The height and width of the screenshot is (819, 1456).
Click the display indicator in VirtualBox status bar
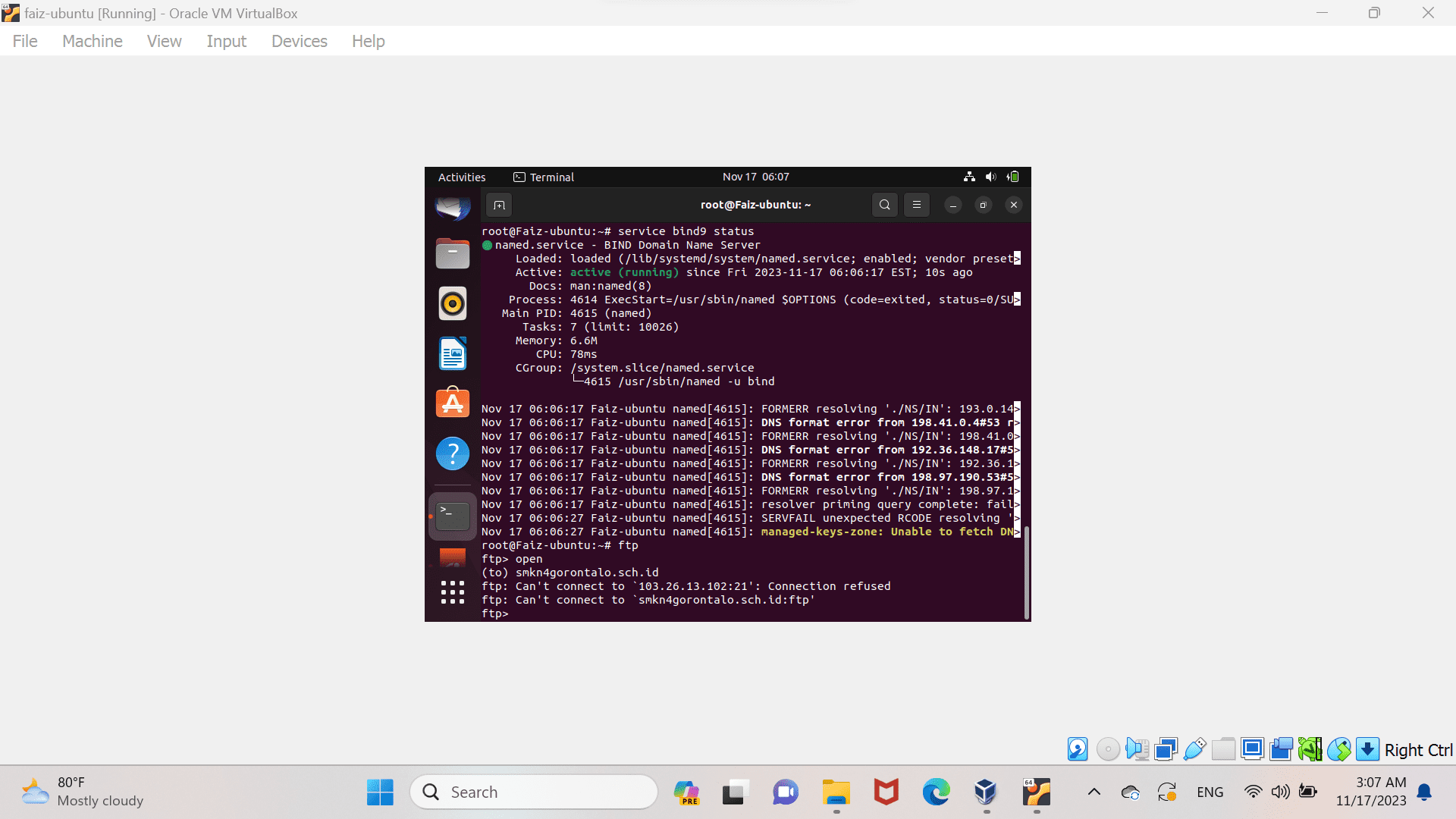click(x=1252, y=749)
